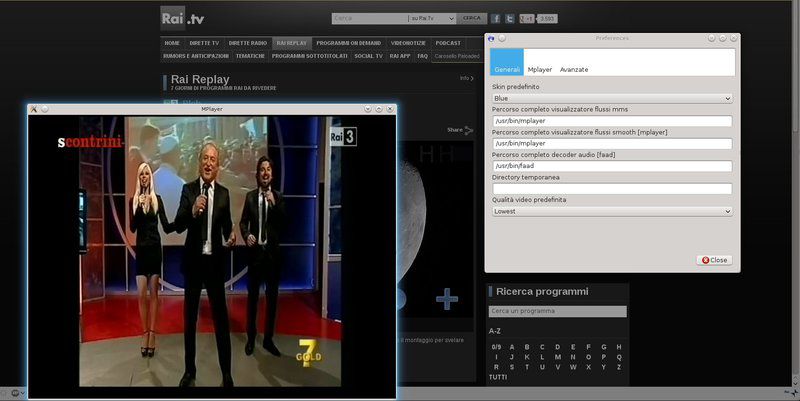Click the 'Cerca un programma' search field
Viewport: 800px width, 401px height.
[558, 311]
